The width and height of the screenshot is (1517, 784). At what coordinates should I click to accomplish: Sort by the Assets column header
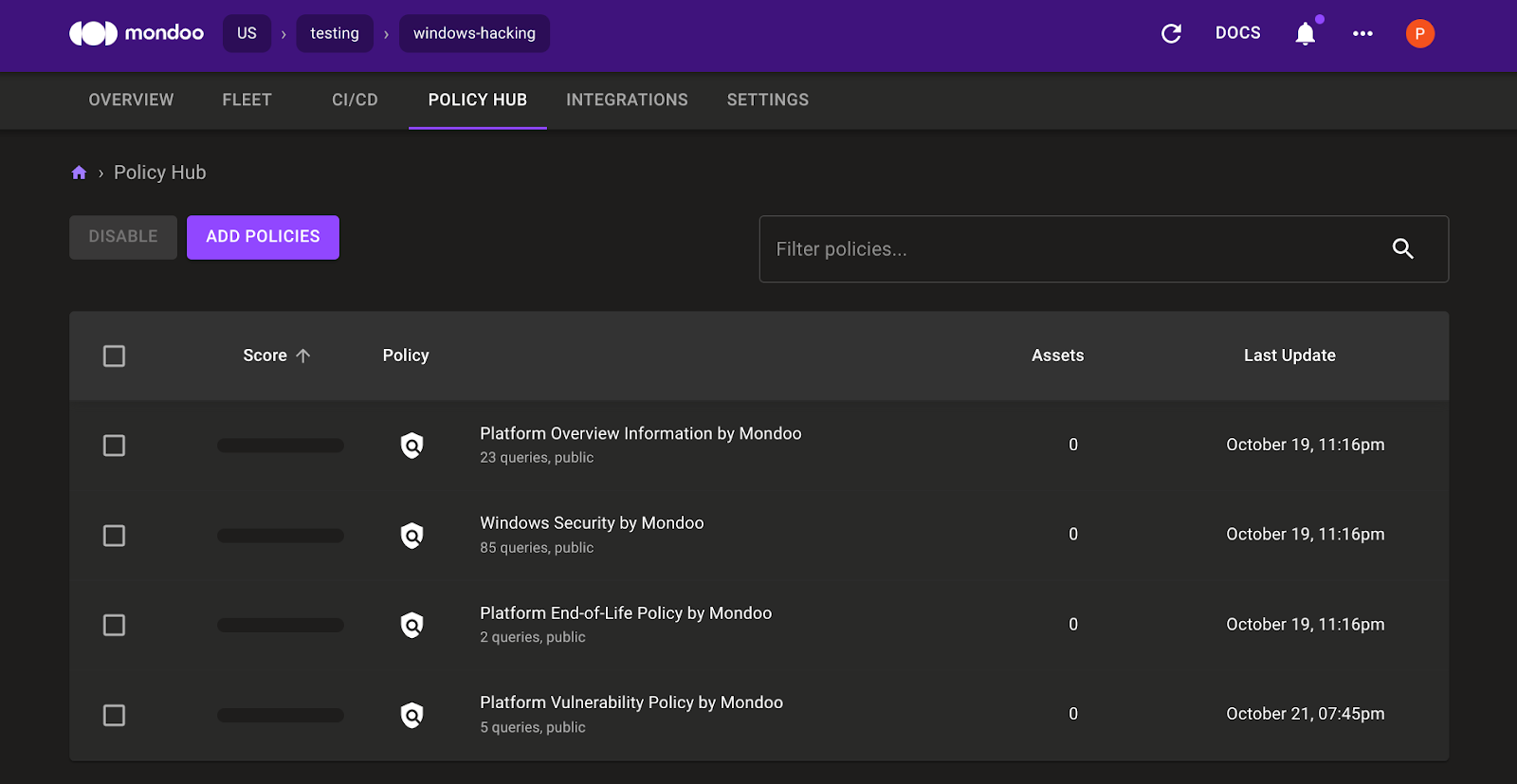point(1058,356)
